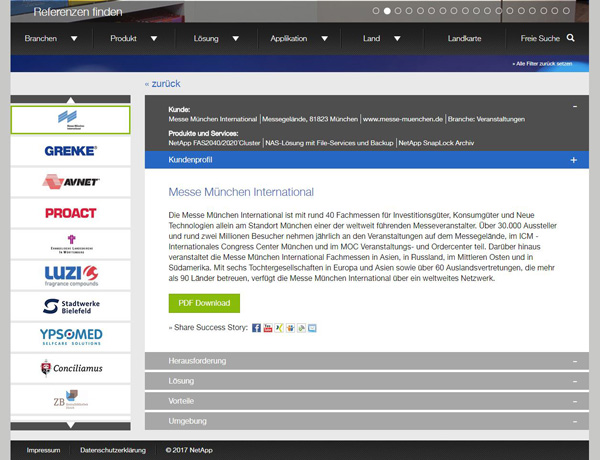This screenshot has height=460, width=600.
Task: Expand the Umgebung section
Action: (367, 421)
